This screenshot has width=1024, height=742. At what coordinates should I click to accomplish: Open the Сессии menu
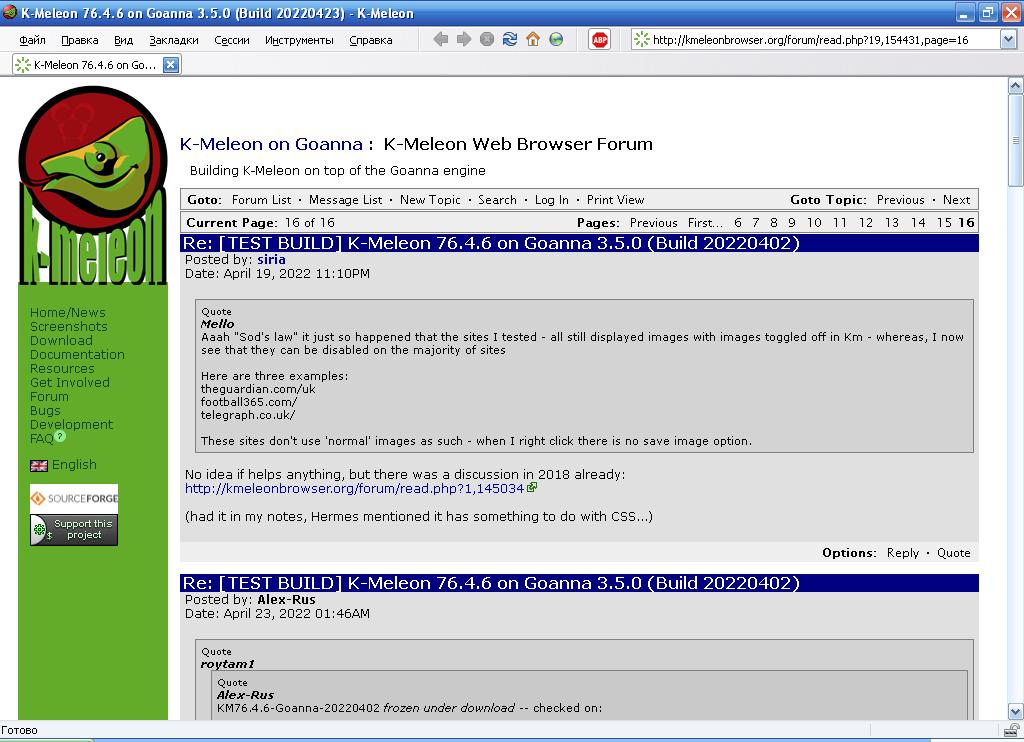232,40
